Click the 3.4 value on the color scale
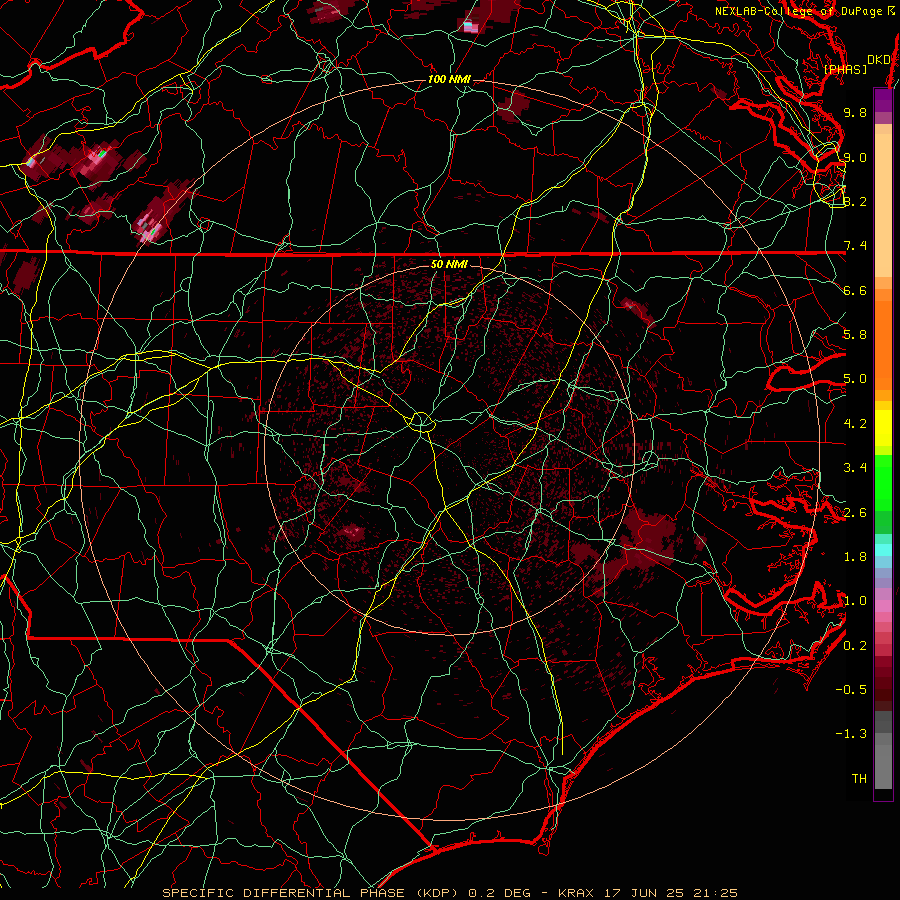Image resolution: width=900 pixels, height=900 pixels. coord(855,468)
